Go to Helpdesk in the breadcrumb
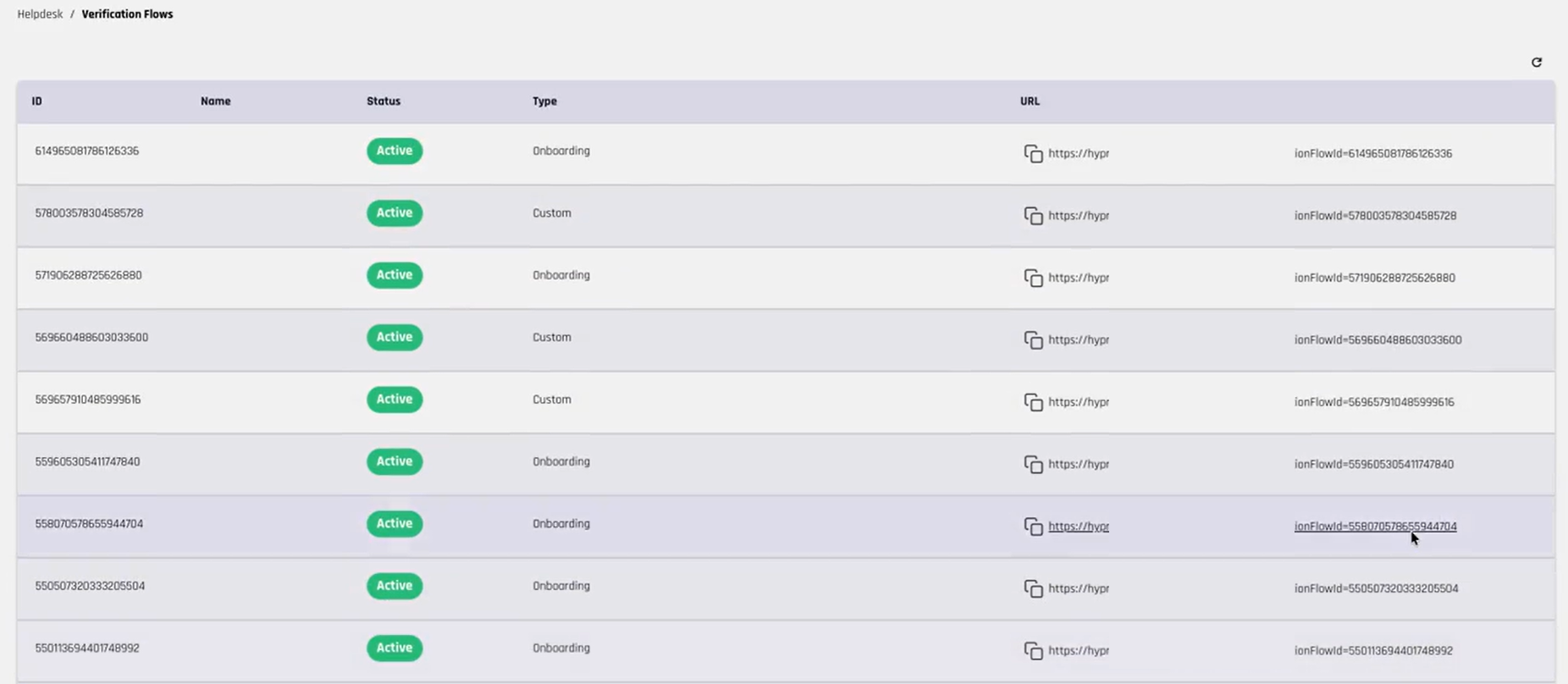The image size is (1568, 684). tap(40, 14)
